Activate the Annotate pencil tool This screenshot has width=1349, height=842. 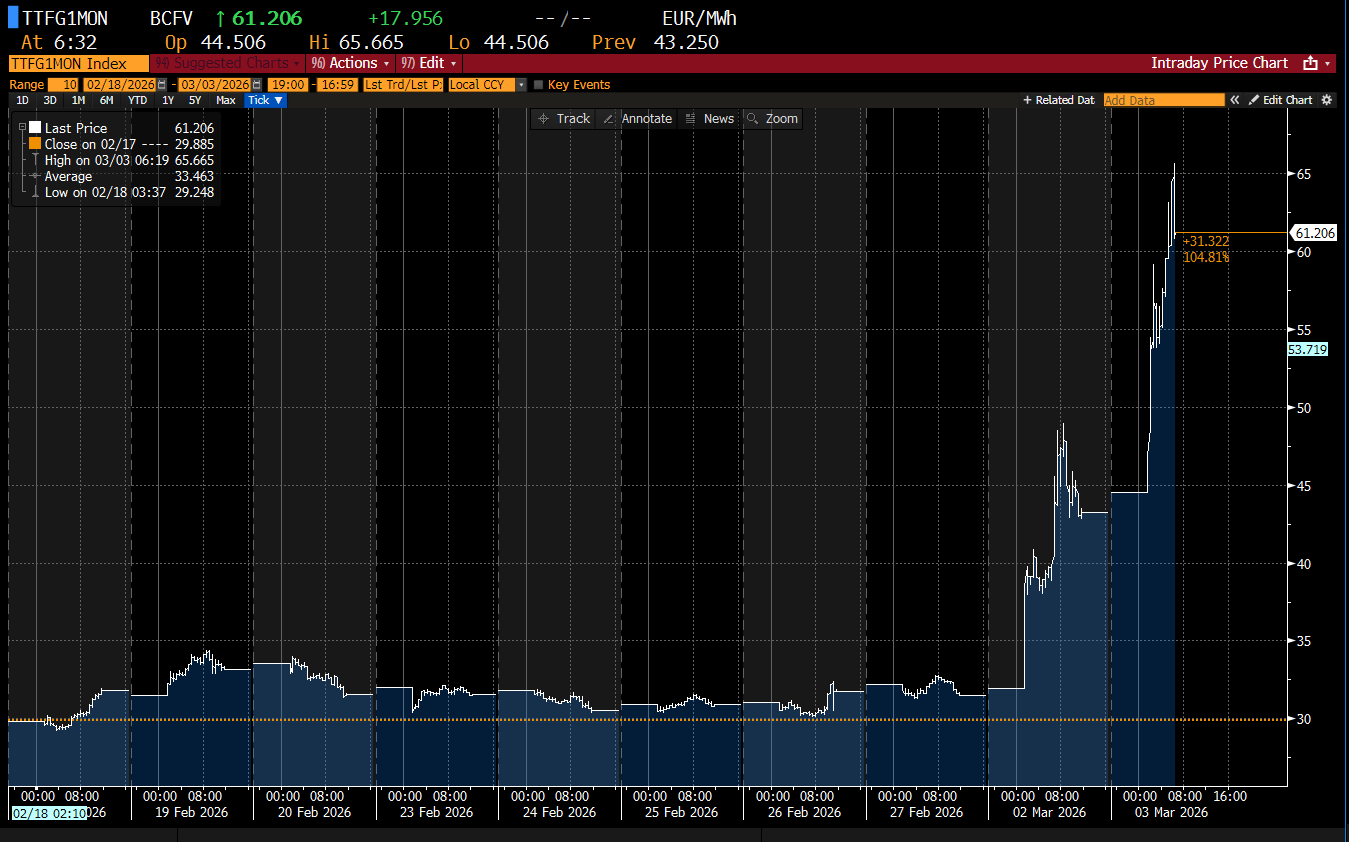pos(637,119)
